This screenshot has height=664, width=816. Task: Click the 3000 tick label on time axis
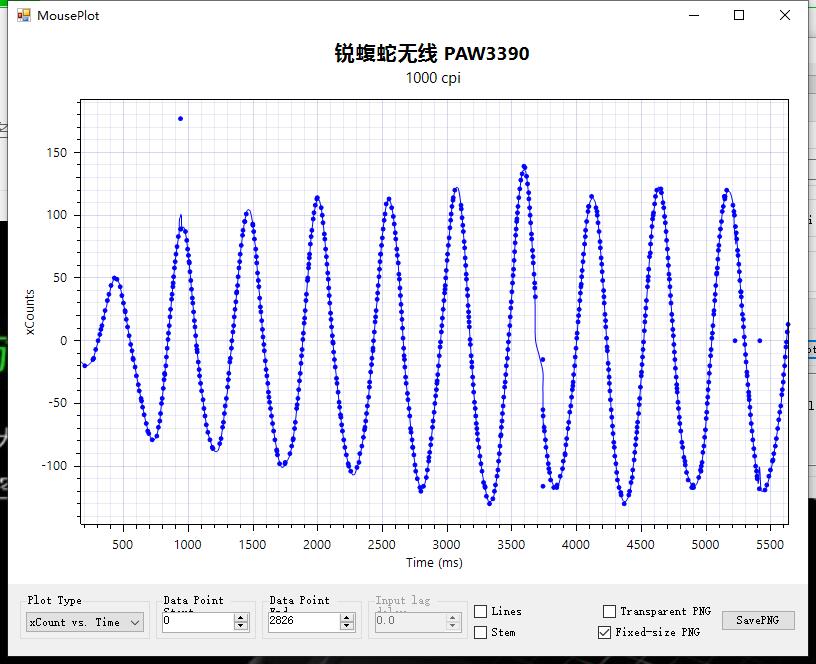(x=447, y=545)
